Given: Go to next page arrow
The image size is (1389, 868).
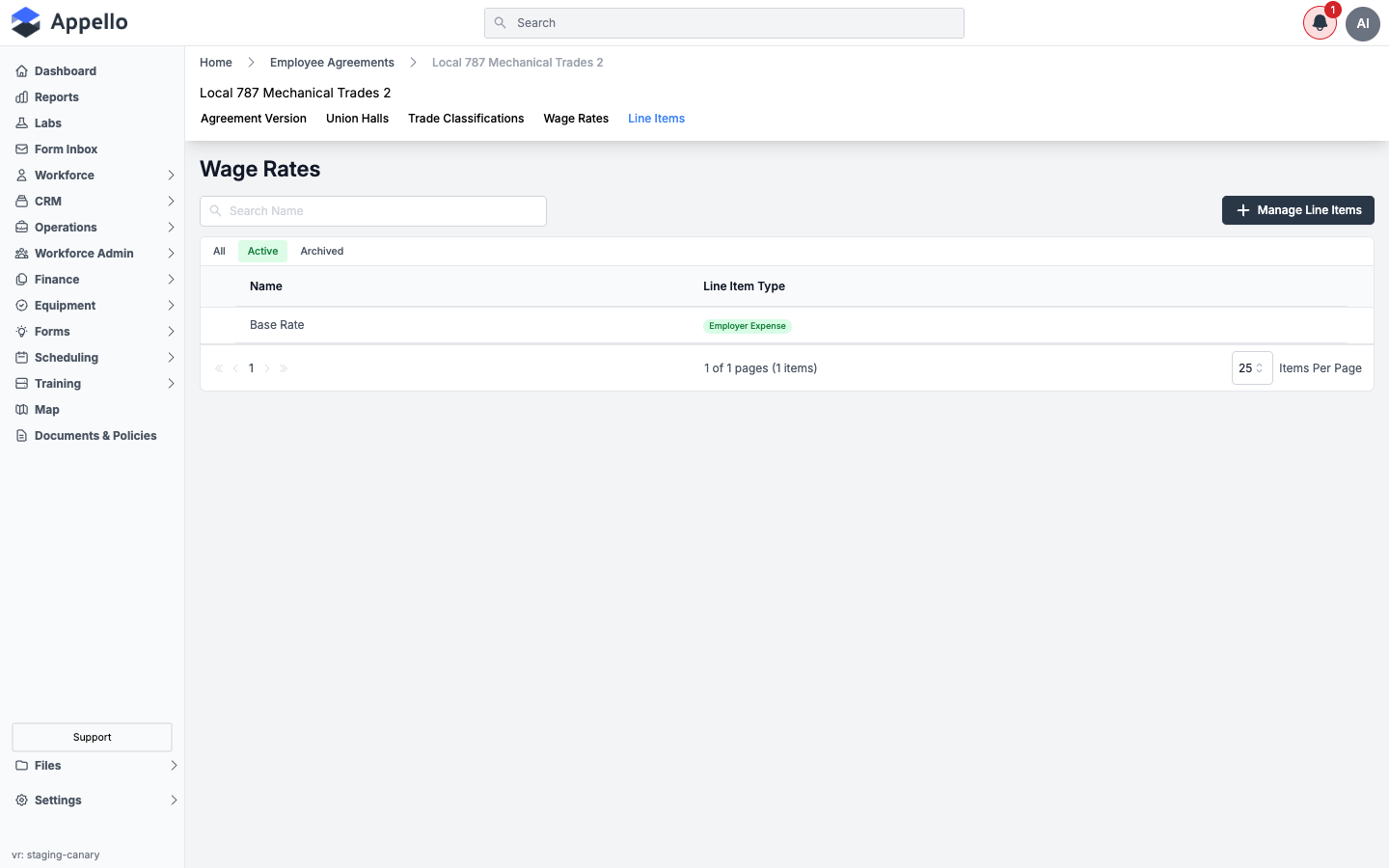Looking at the screenshot, I should point(267,368).
